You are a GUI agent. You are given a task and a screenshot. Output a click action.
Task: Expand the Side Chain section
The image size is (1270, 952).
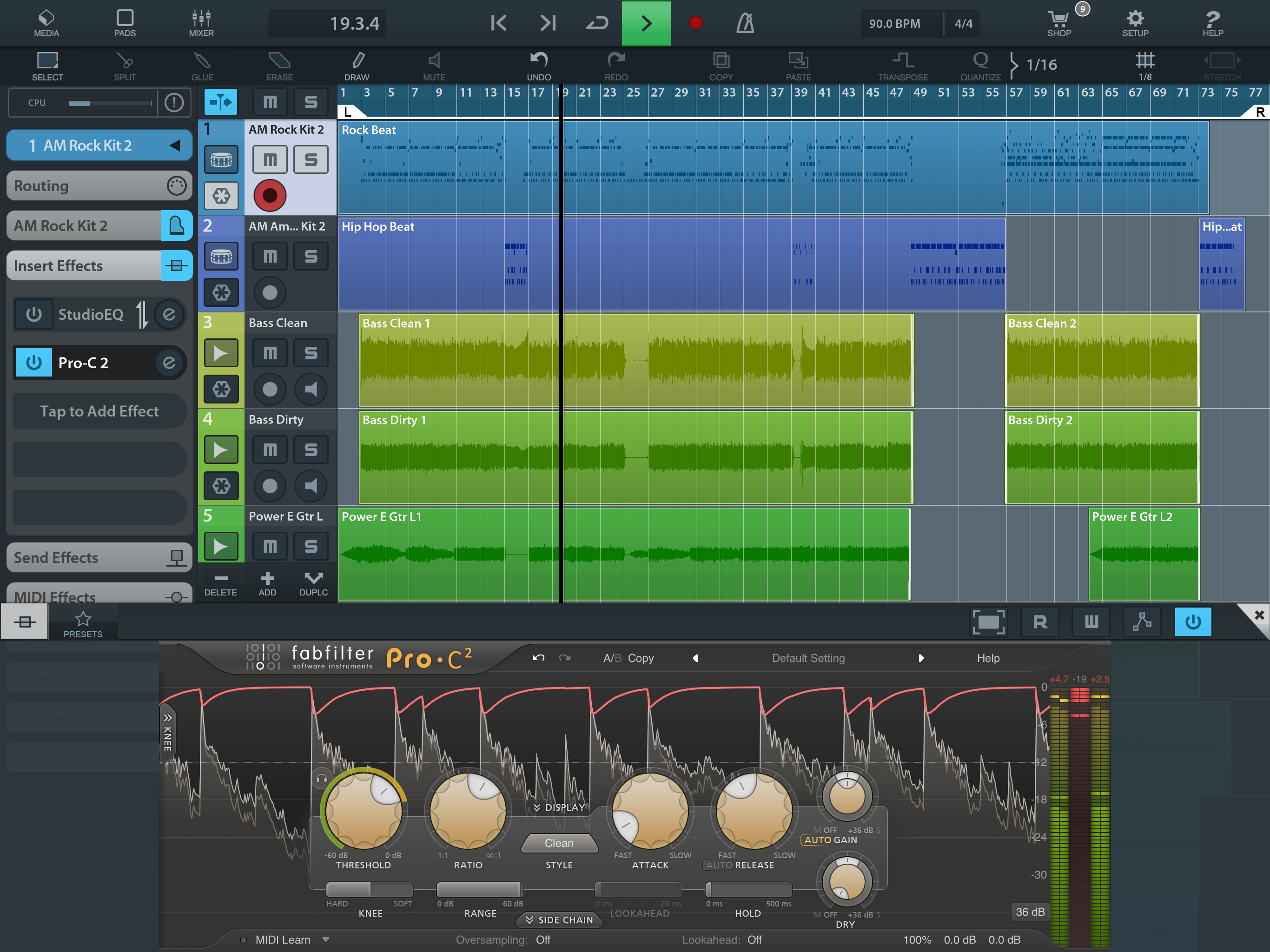(559, 920)
